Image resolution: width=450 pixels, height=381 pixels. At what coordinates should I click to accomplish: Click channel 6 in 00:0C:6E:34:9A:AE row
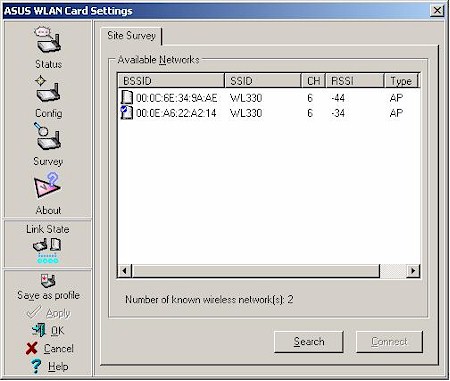click(310, 98)
